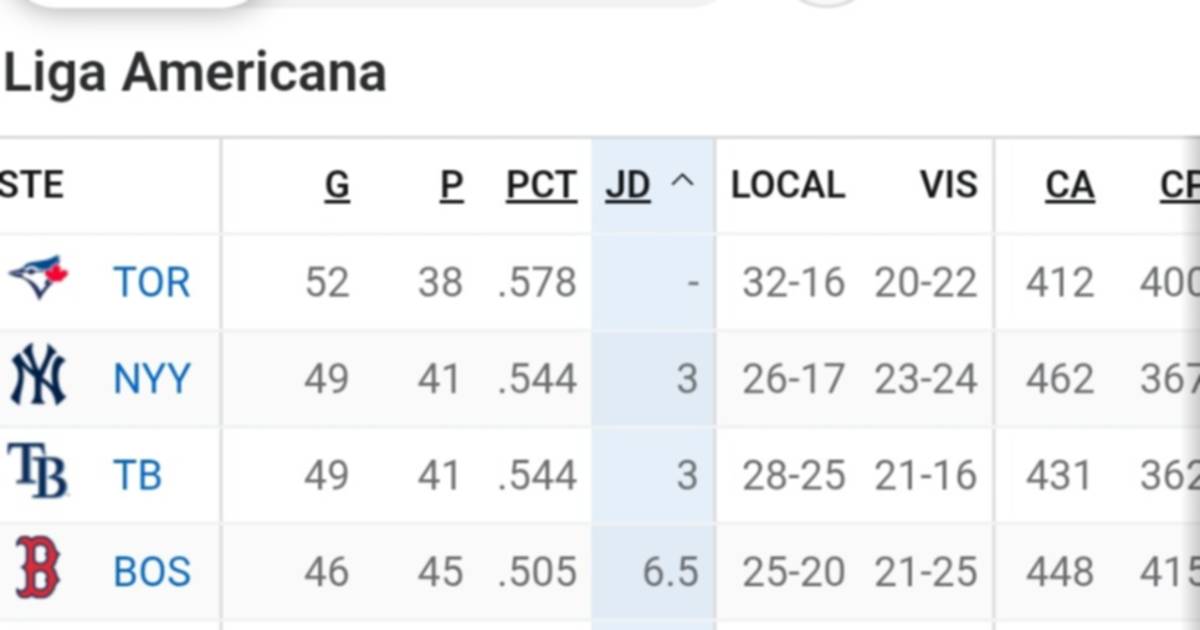Viewport: 1200px width, 630px height.
Task: Open the BOS team page link
Action: (151, 570)
